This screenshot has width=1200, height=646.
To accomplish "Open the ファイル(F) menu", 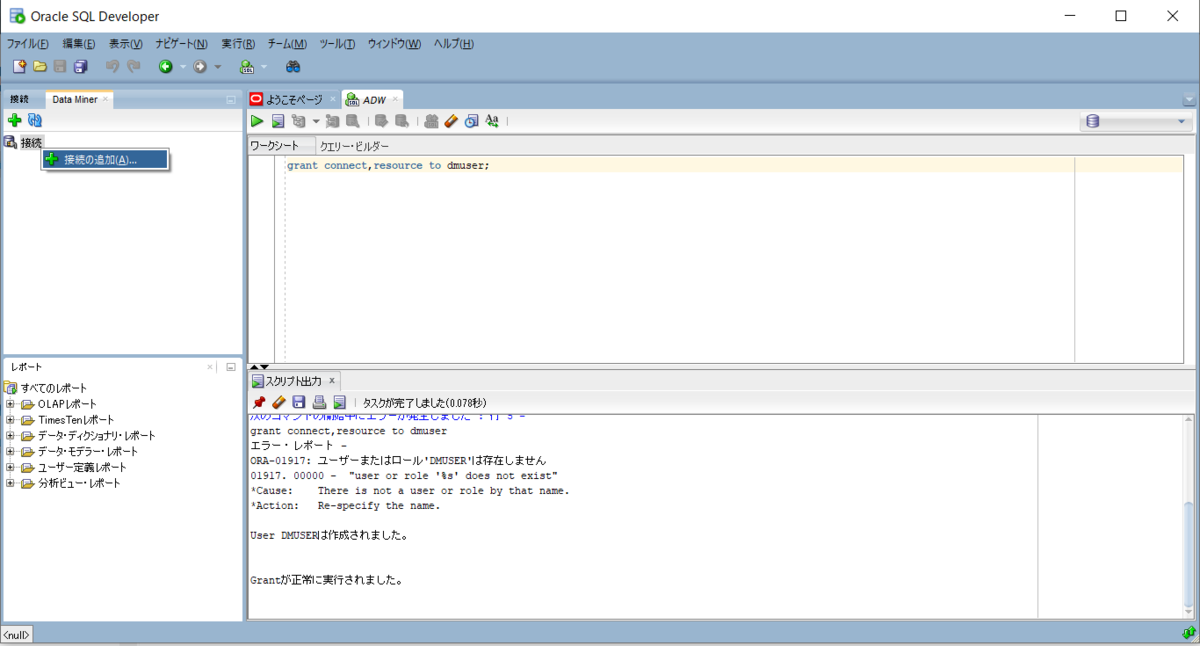I will coord(28,44).
